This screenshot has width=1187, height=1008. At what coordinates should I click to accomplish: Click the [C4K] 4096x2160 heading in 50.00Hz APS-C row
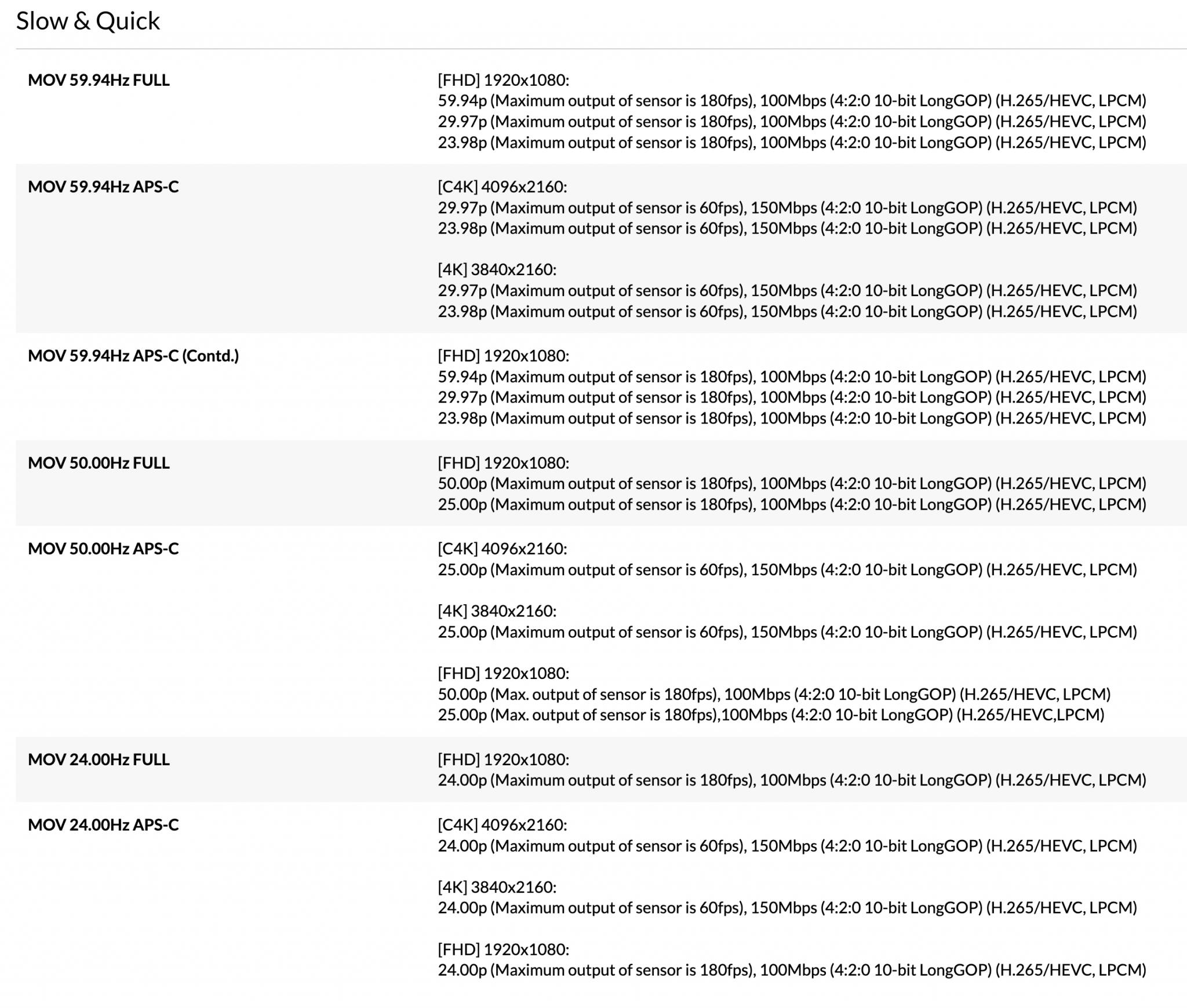[x=502, y=549]
